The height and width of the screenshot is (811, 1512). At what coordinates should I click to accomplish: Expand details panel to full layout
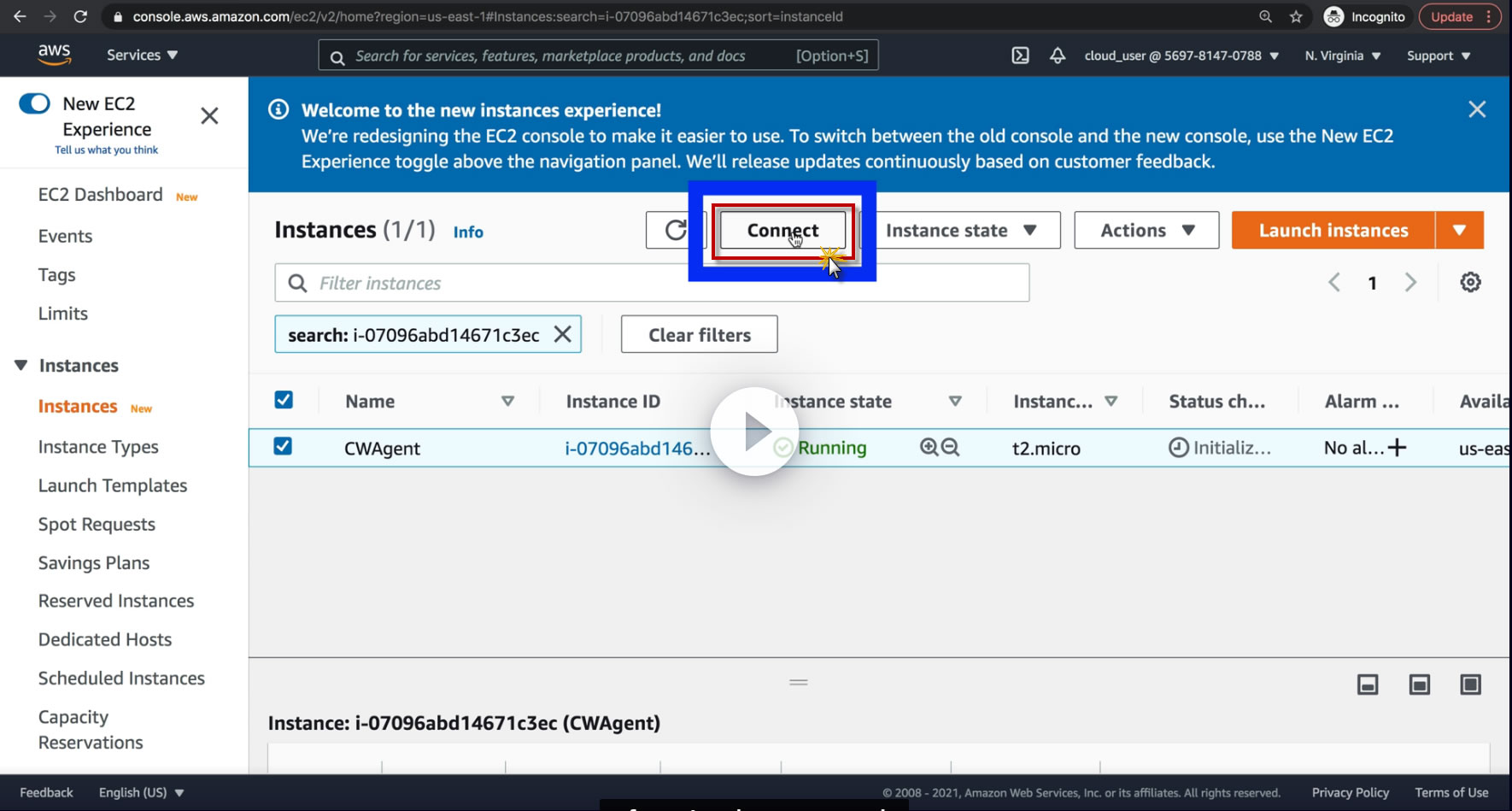coord(1470,685)
